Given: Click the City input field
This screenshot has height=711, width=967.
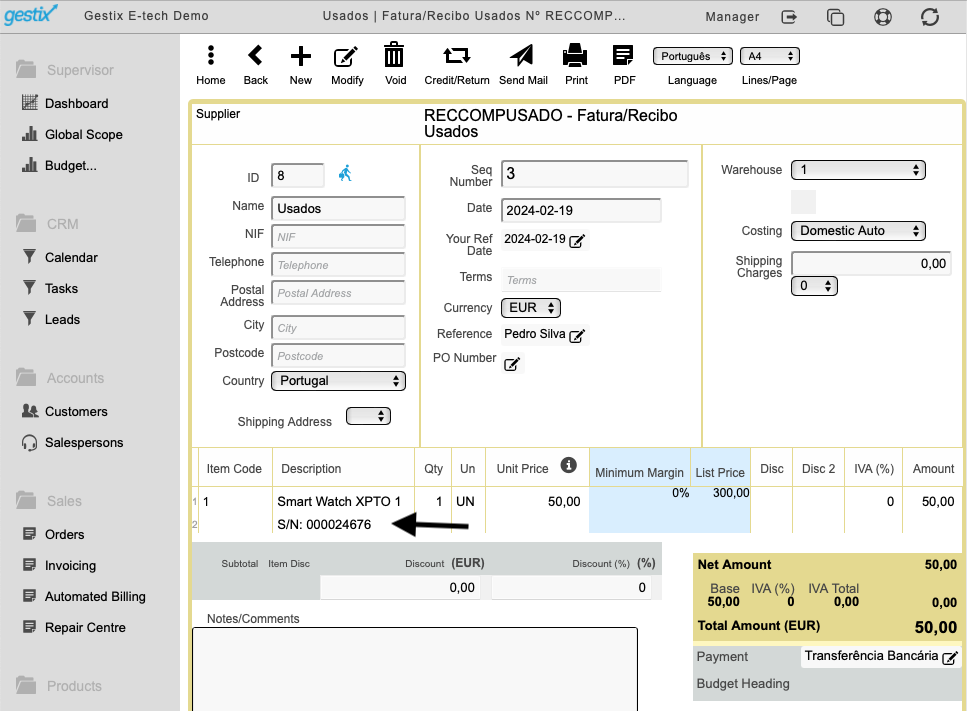Looking at the screenshot, I should pyautogui.click(x=338, y=327).
